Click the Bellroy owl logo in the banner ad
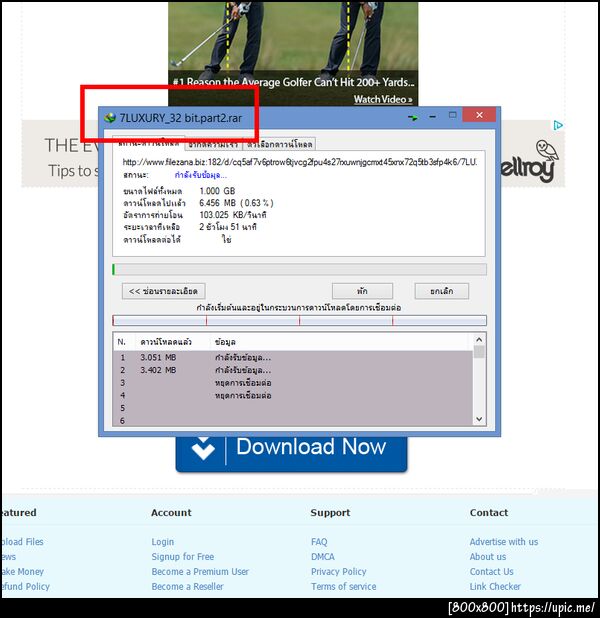 (x=547, y=149)
